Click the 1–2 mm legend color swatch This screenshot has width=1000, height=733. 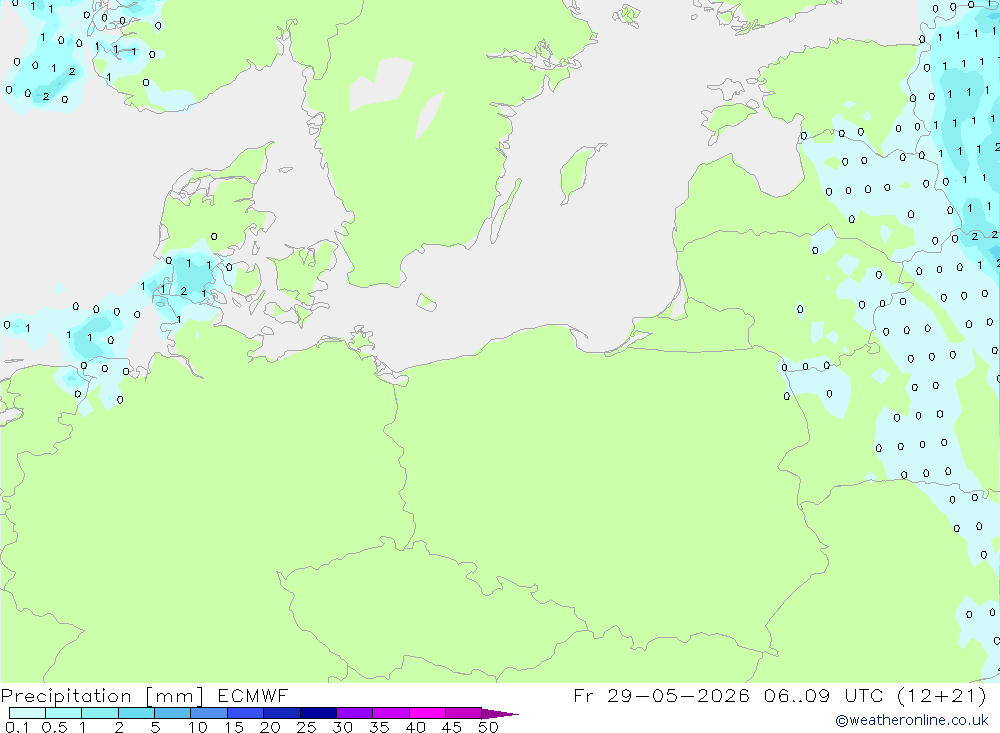pos(100,713)
